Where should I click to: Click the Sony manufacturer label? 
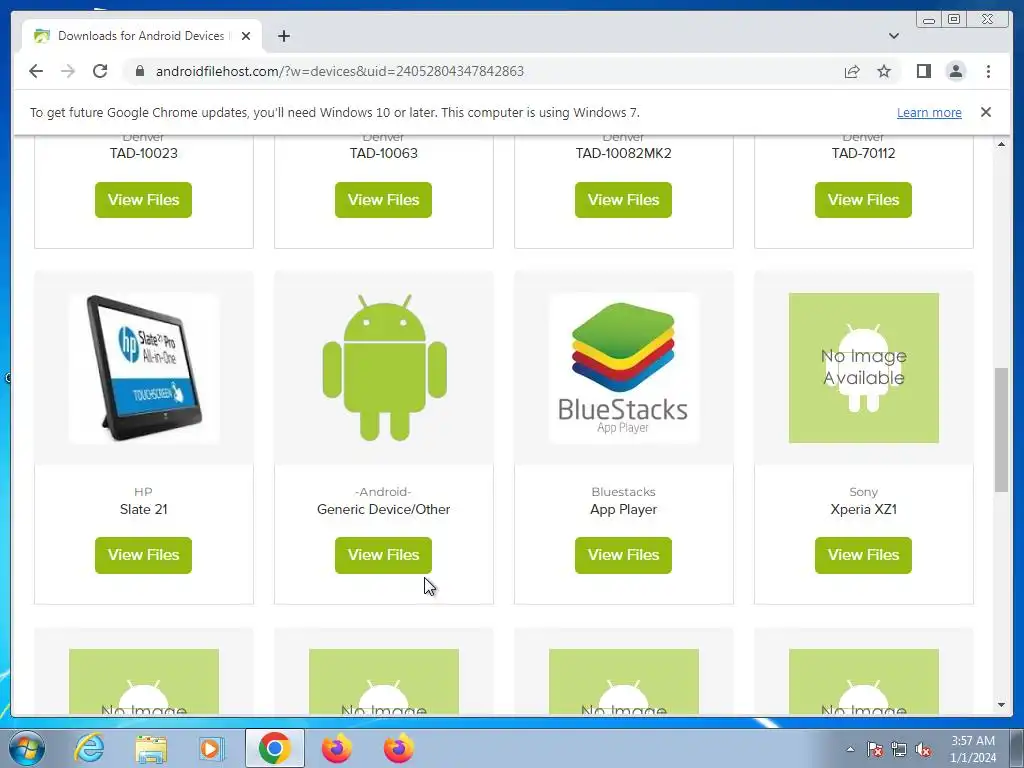point(863,492)
